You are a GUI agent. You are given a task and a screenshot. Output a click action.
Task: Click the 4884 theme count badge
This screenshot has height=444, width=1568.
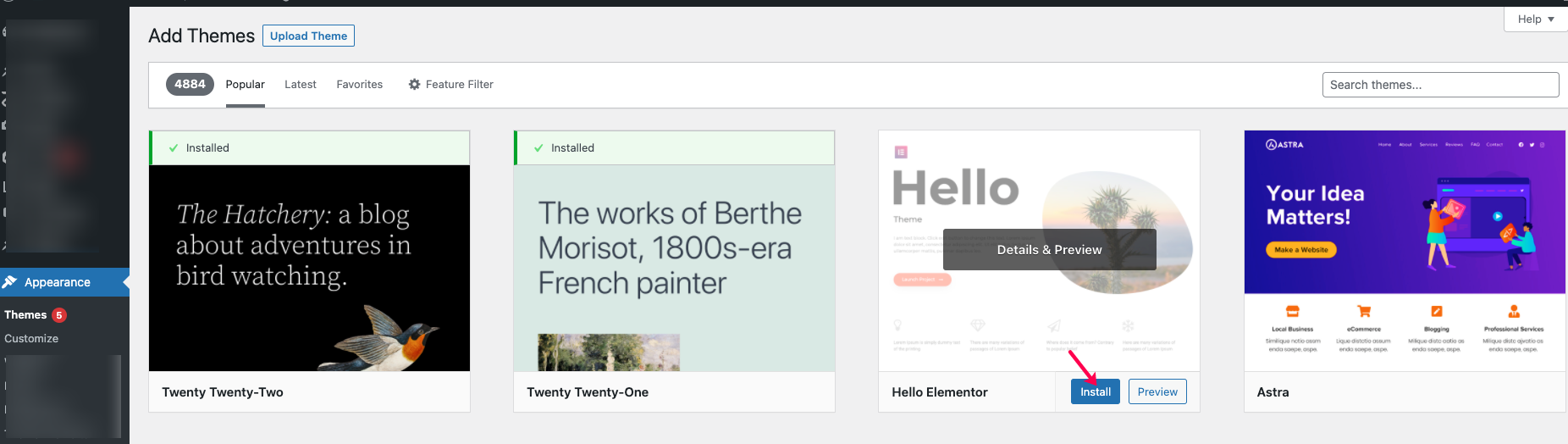(190, 84)
